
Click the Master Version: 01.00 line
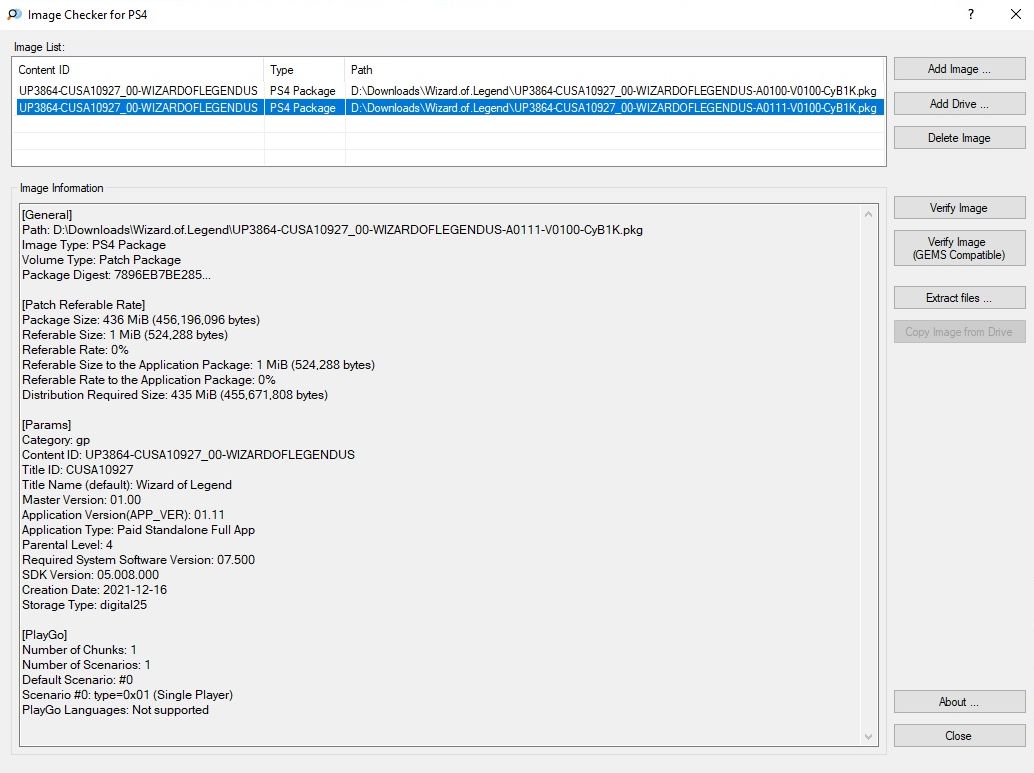pos(82,499)
